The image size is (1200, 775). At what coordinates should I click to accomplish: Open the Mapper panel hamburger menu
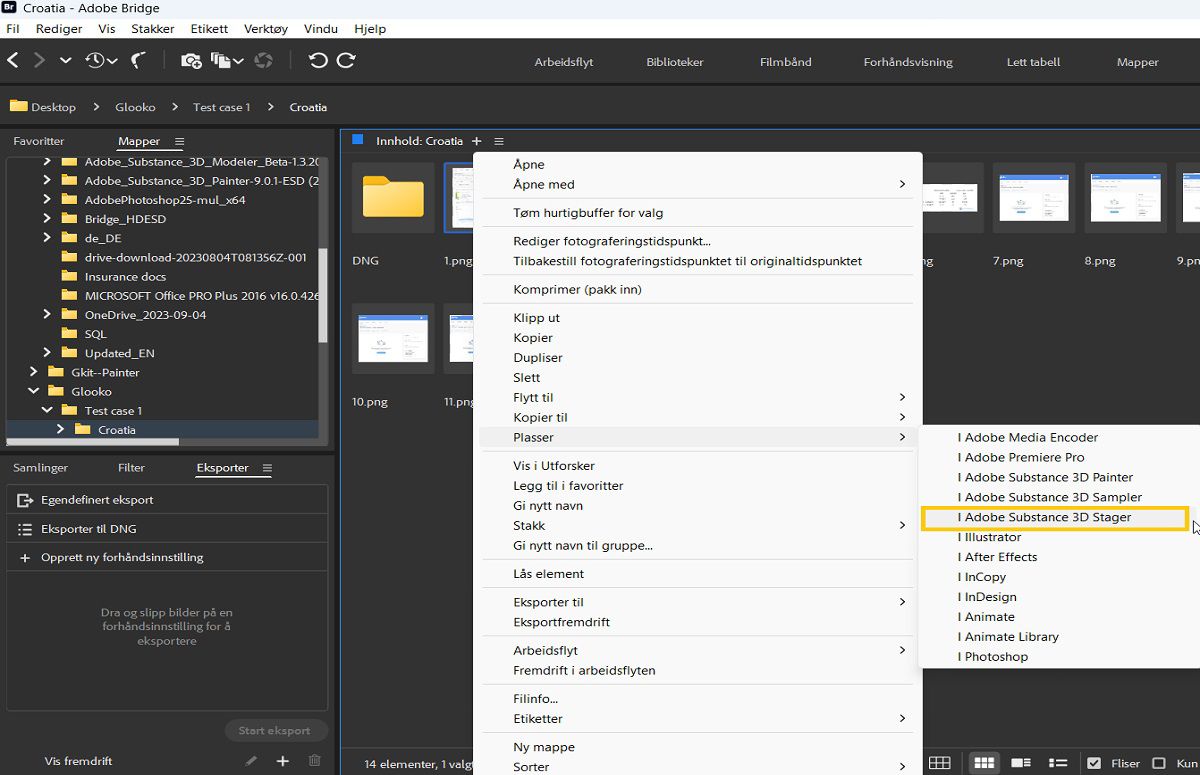point(179,142)
